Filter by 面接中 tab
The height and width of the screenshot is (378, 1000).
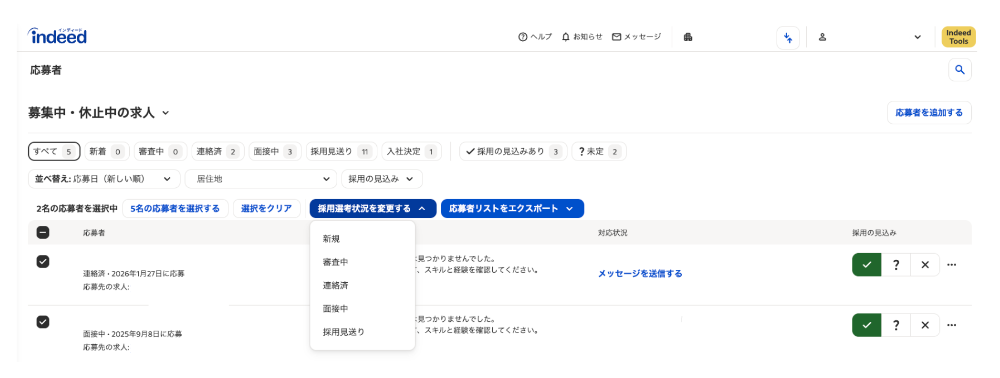275,152
